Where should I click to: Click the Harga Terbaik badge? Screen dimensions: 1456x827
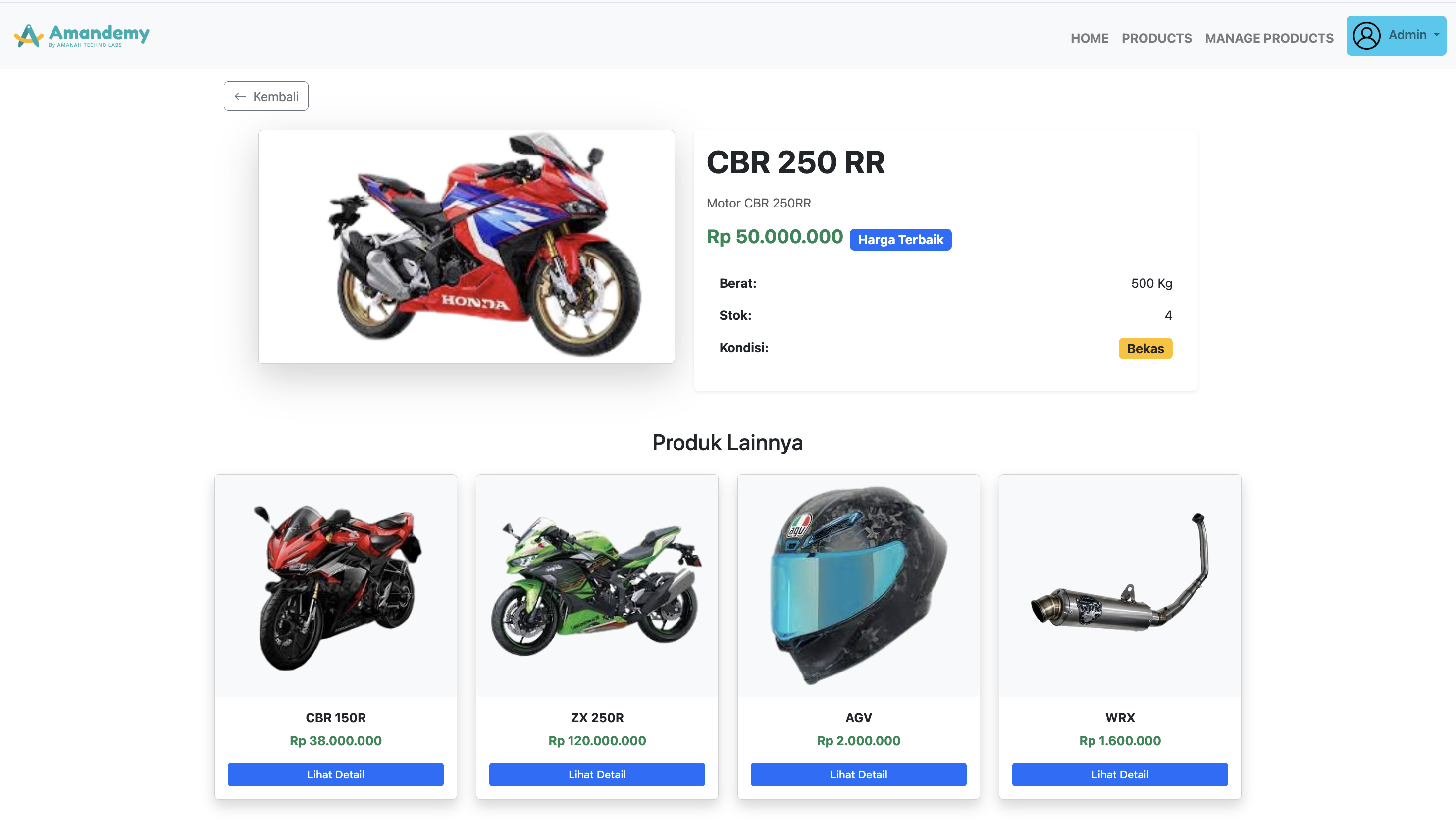coord(900,239)
